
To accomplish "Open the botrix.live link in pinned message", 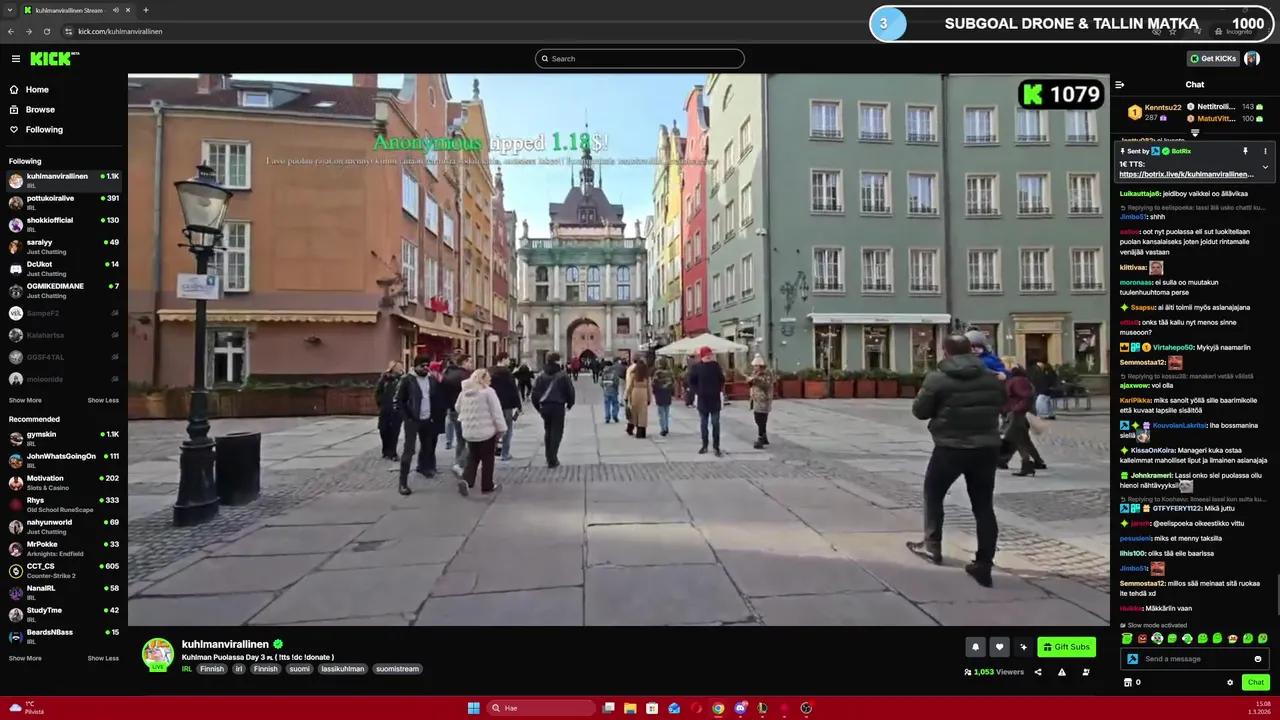I will tap(1186, 174).
